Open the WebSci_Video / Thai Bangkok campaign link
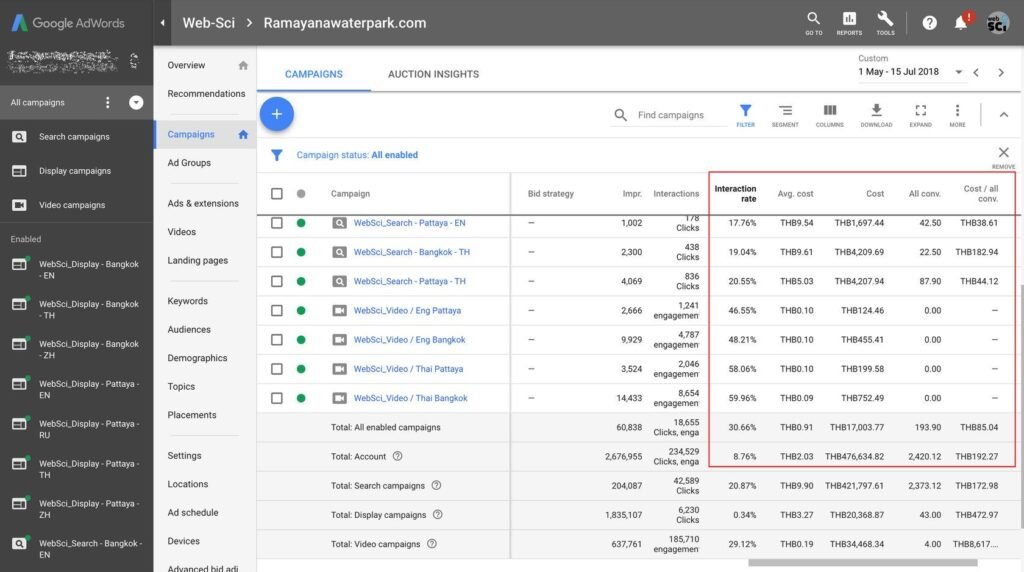1024x572 pixels. [410, 398]
